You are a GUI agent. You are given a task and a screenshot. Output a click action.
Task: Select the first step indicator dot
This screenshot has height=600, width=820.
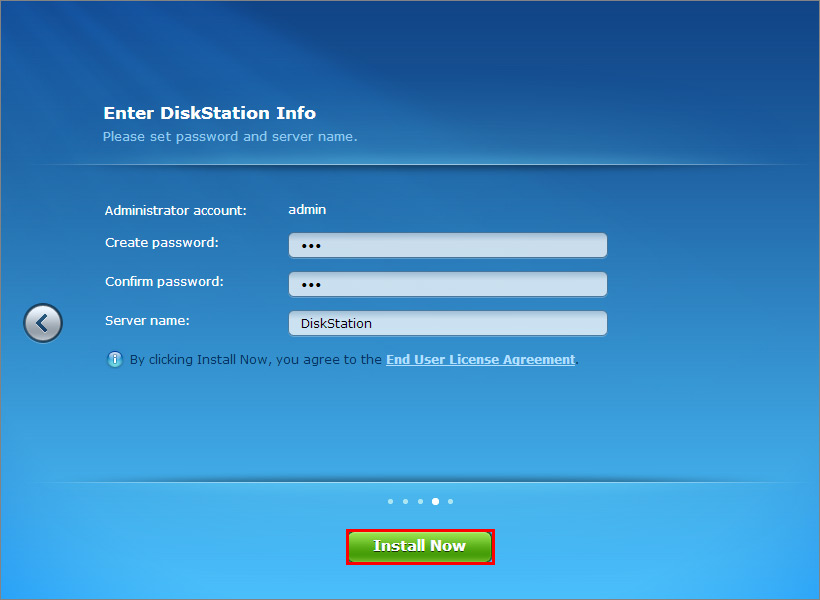[390, 502]
